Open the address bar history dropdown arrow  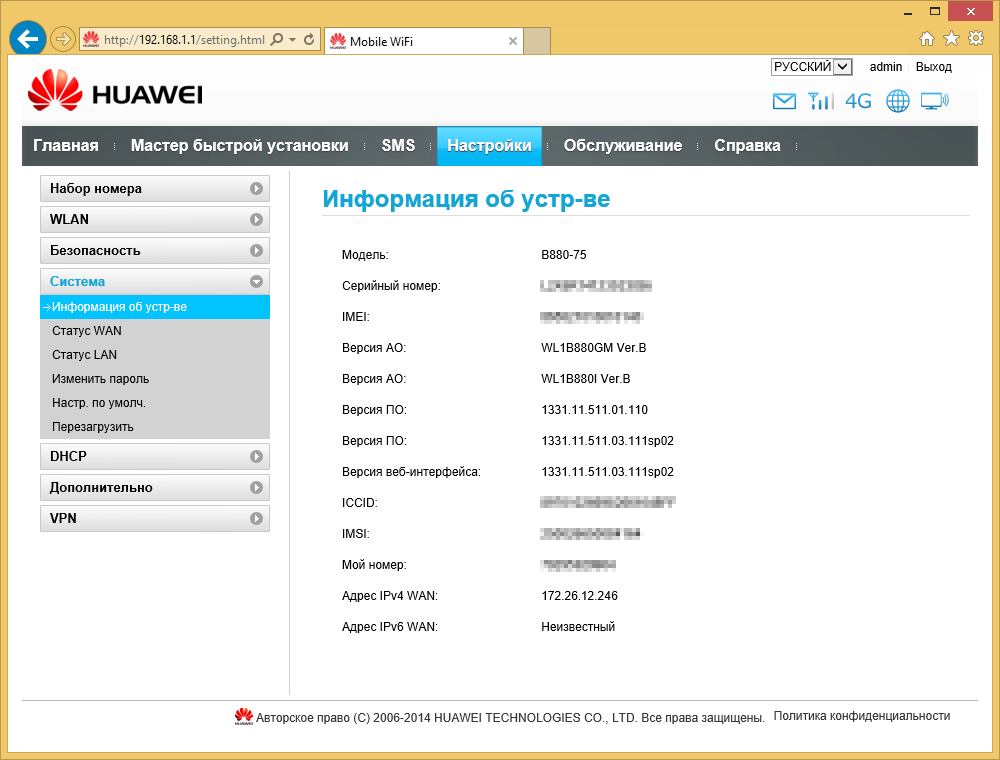pyautogui.click(x=293, y=40)
